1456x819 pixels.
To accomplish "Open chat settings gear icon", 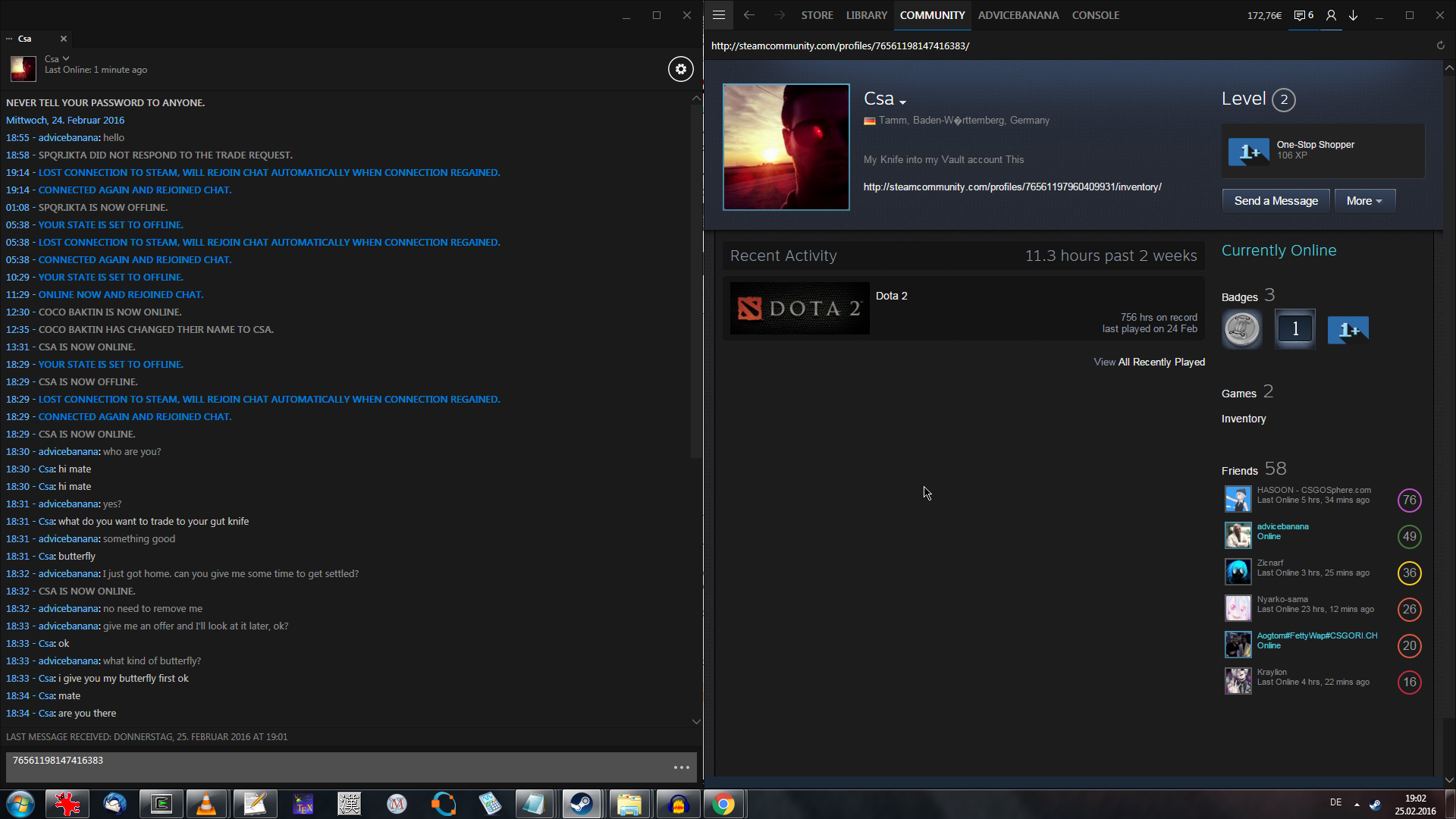I will 680,69.
